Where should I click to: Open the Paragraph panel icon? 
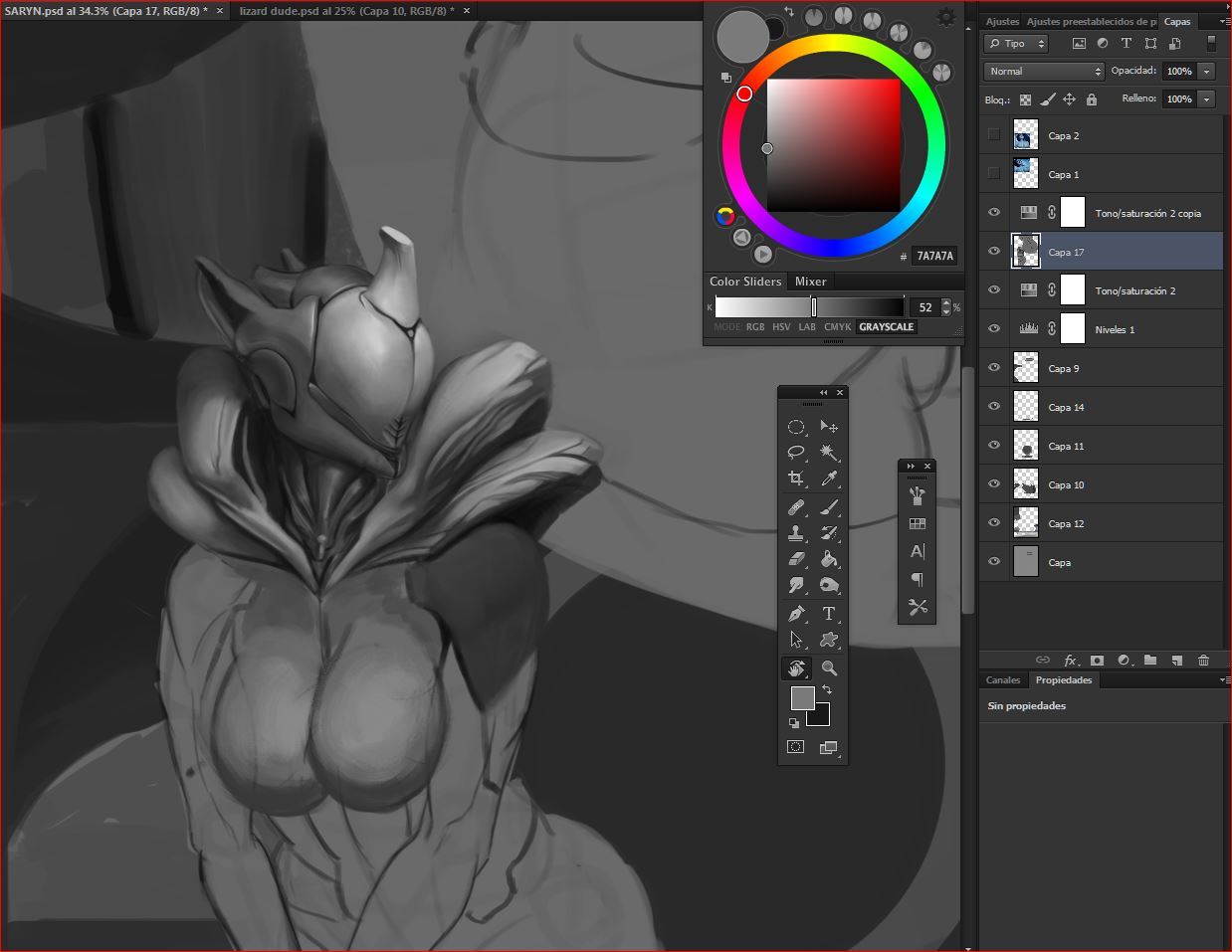[x=918, y=579]
